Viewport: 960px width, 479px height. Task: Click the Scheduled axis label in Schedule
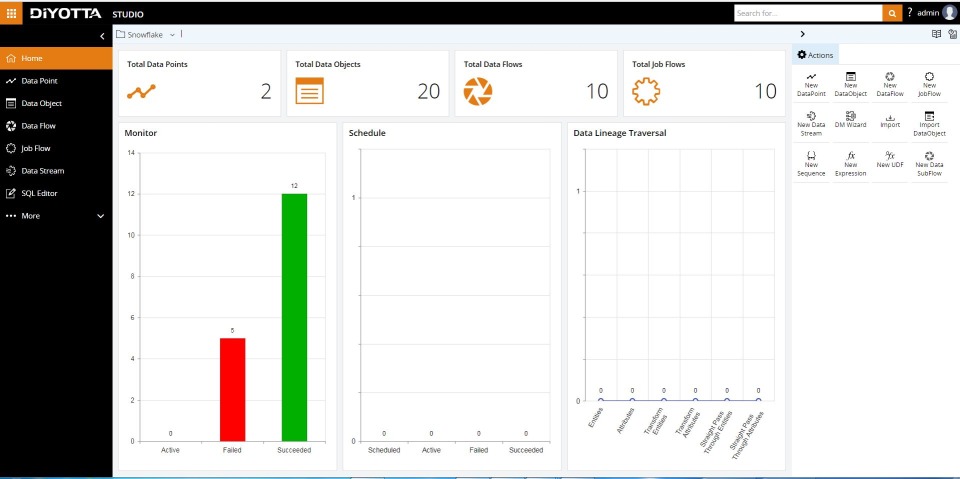[x=384, y=450]
